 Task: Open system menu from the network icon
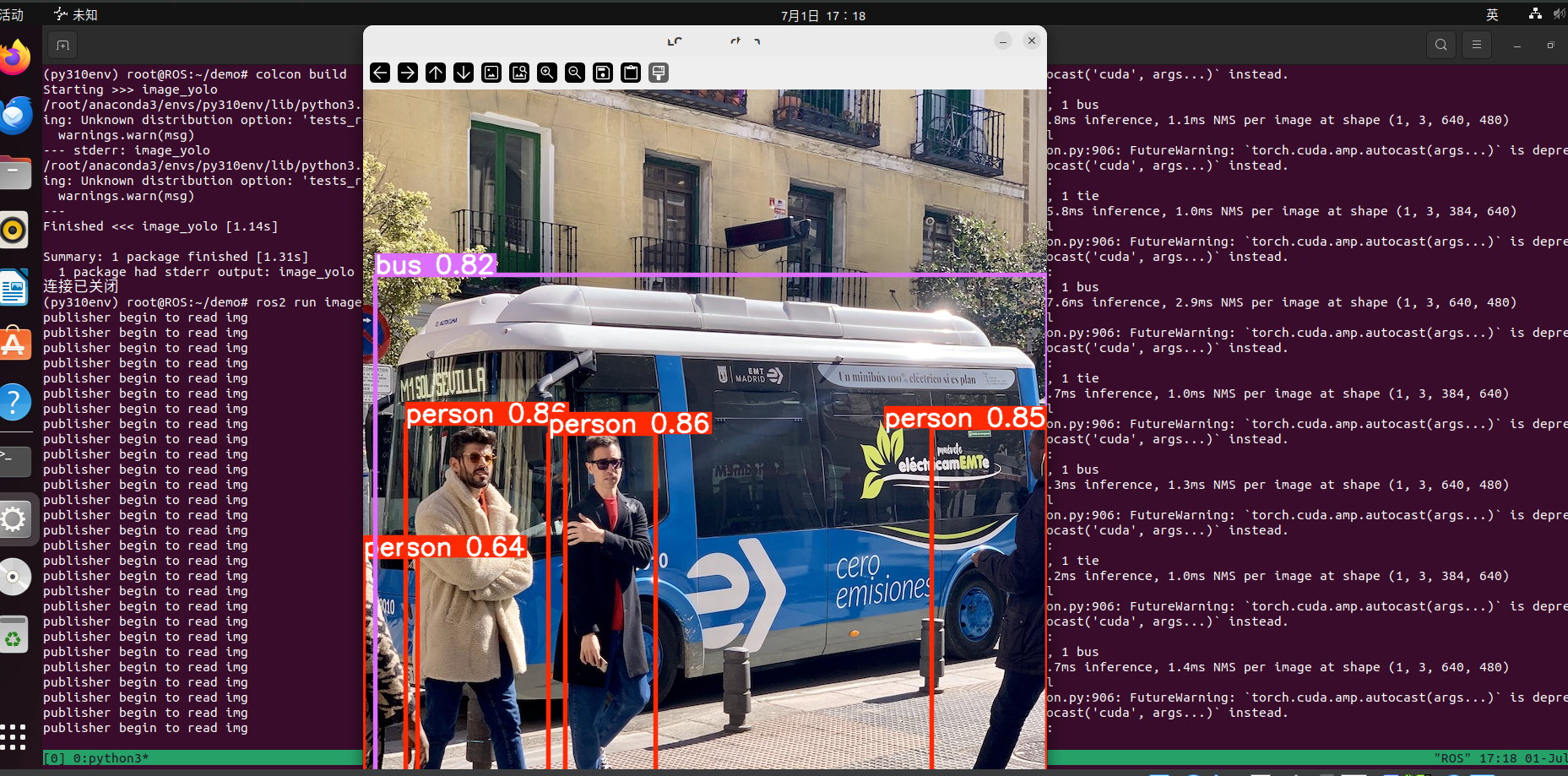pyautogui.click(x=1535, y=14)
